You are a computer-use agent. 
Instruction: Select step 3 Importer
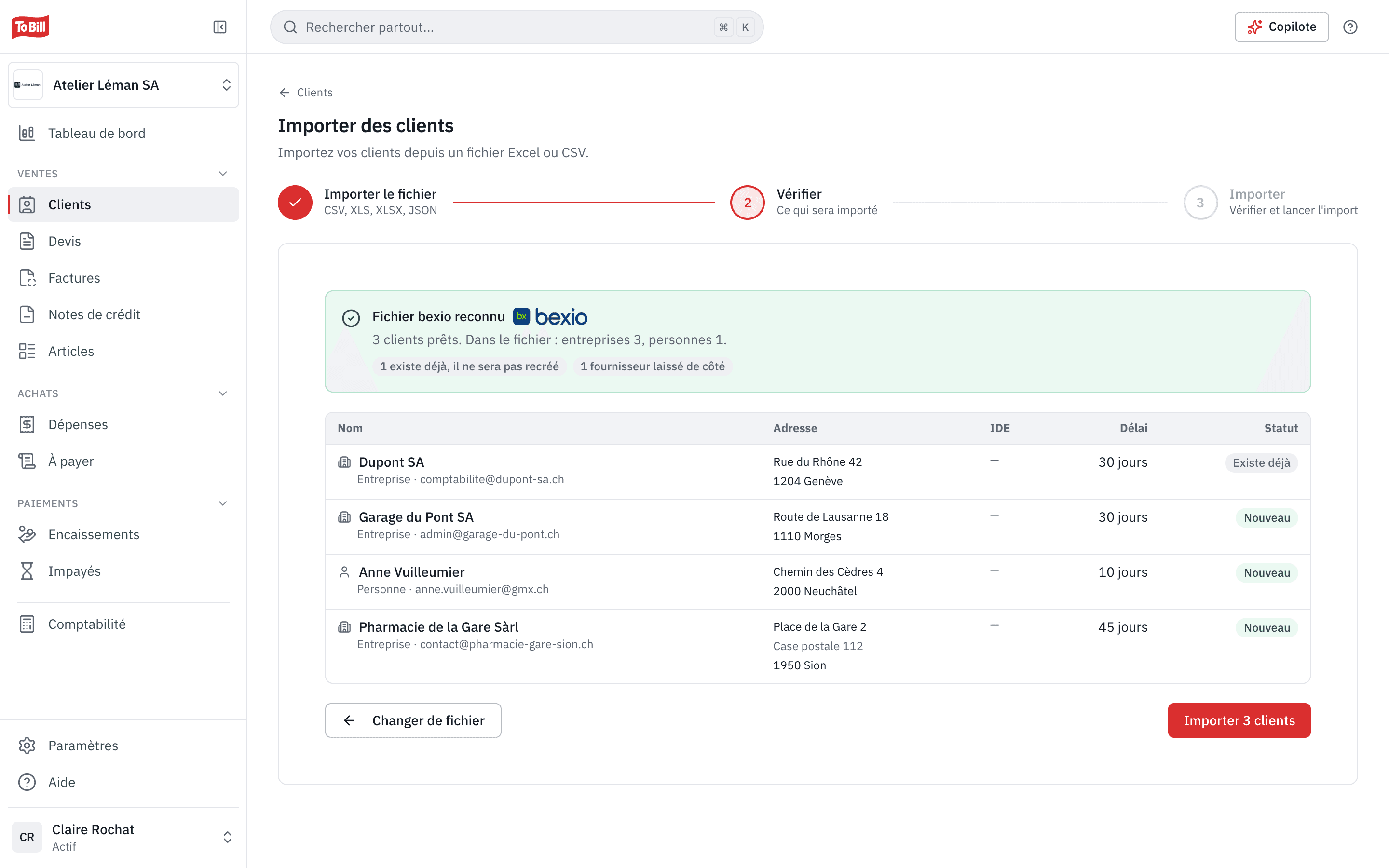(1270, 202)
